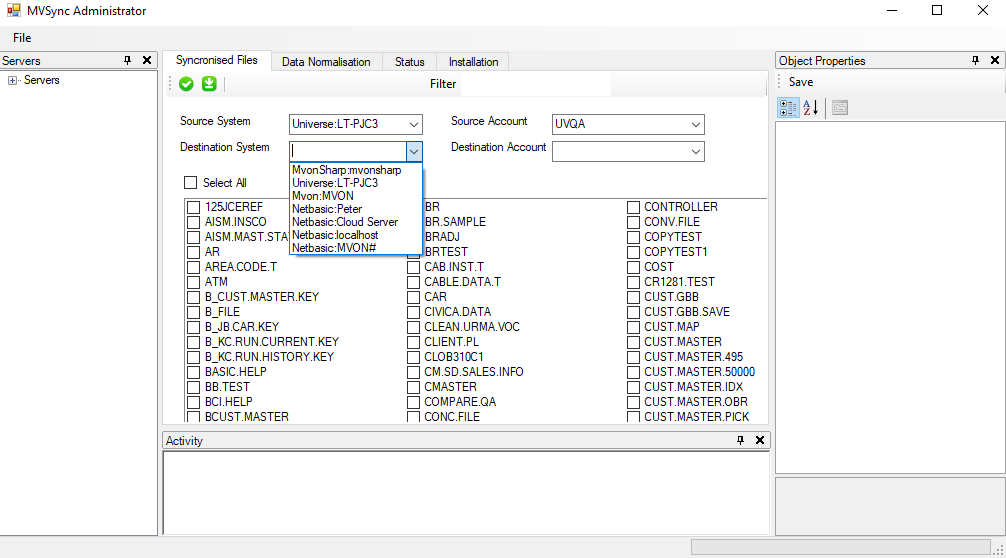Image resolution: width=1006 pixels, height=558 pixels.
Task: Expand the Servers tree node
Action: [x=12, y=80]
